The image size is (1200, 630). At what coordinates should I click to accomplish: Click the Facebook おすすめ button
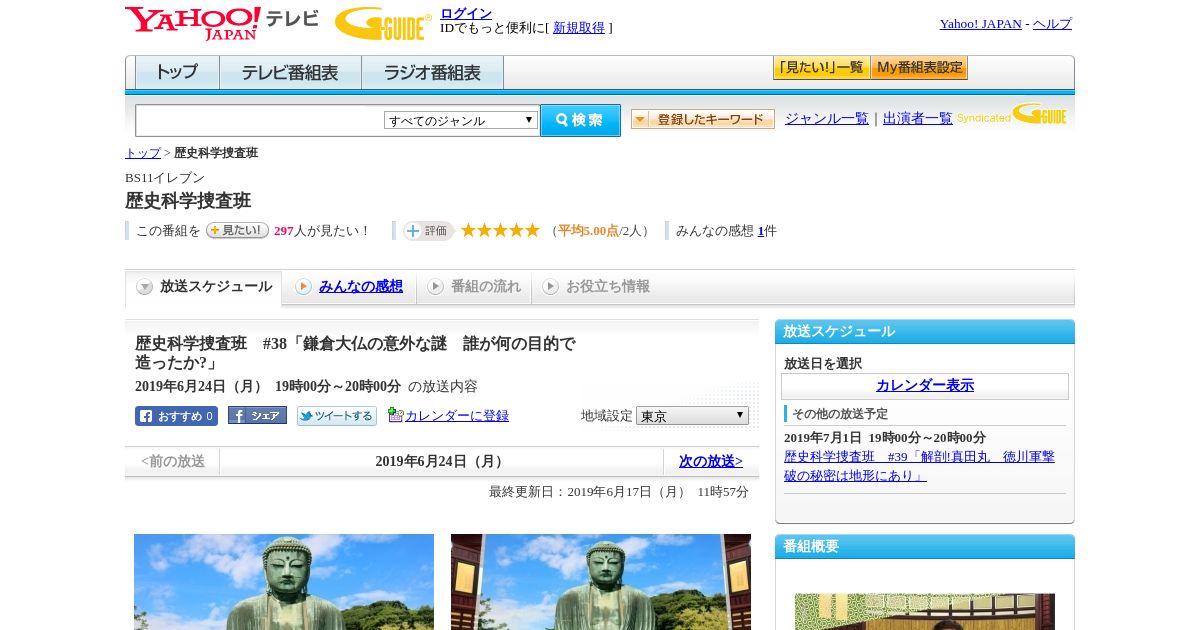(176, 416)
